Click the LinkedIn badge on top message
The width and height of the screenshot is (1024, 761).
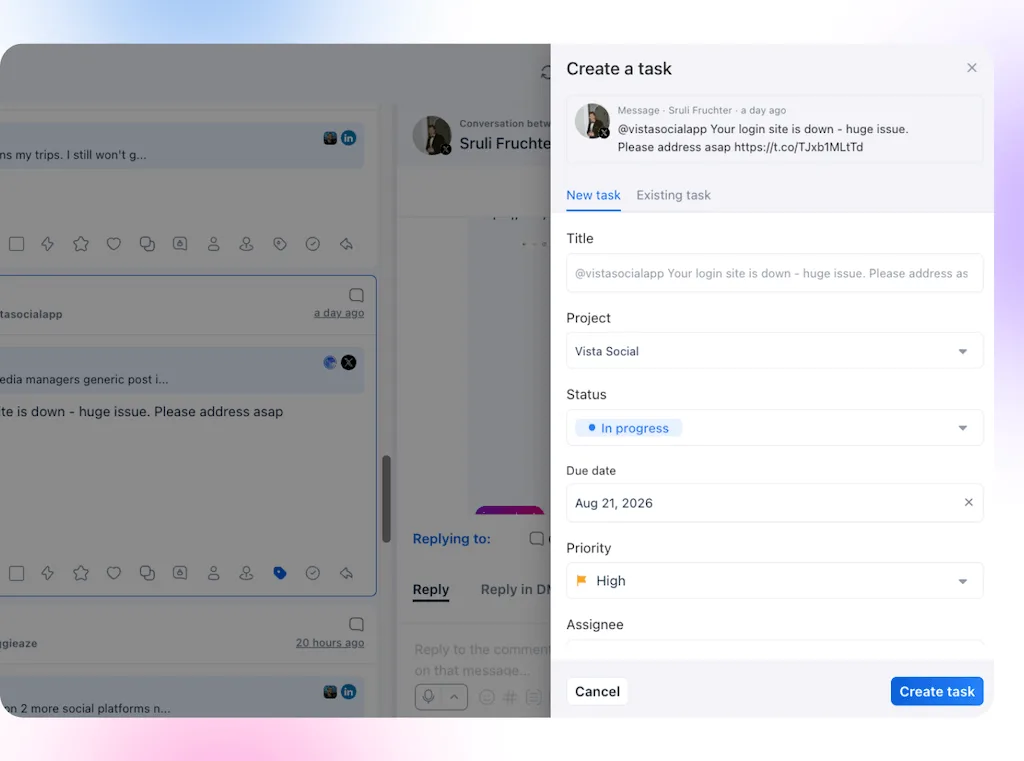click(349, 138)
